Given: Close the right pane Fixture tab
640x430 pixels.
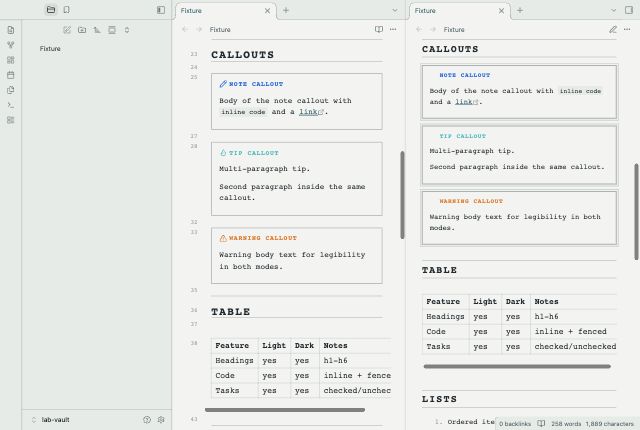Looking at the screenshot, I should click(501, 11).
